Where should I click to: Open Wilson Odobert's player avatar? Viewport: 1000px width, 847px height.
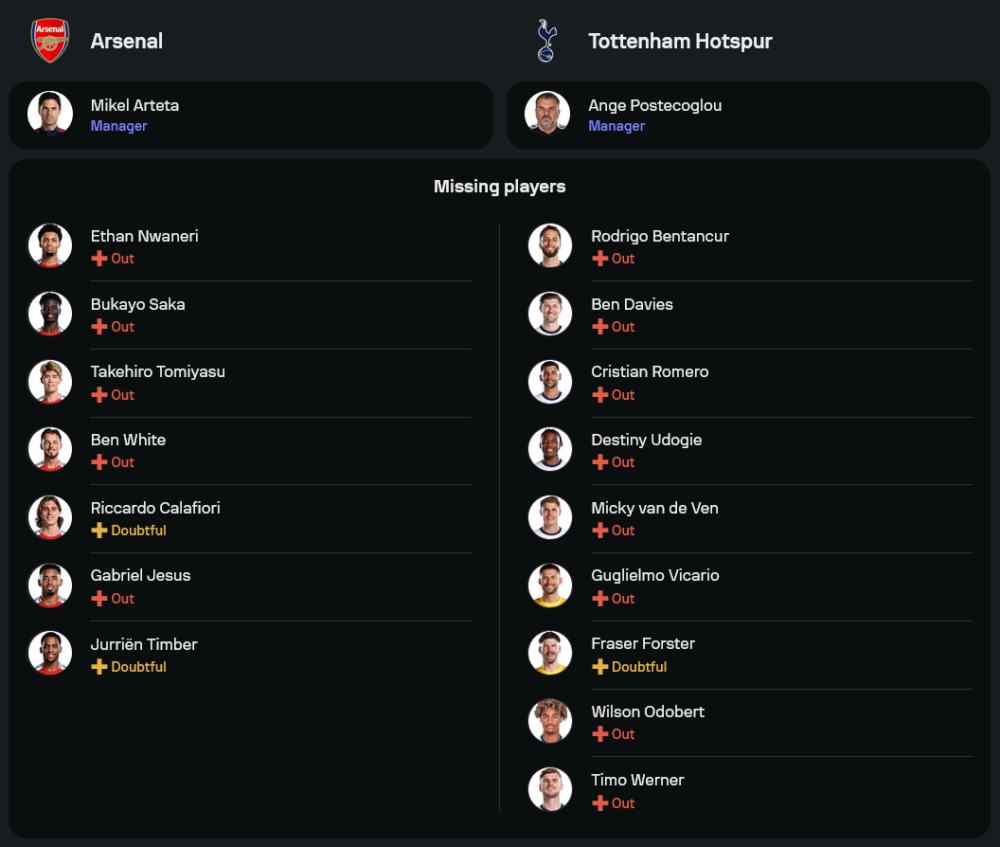(x=550, y=721)
